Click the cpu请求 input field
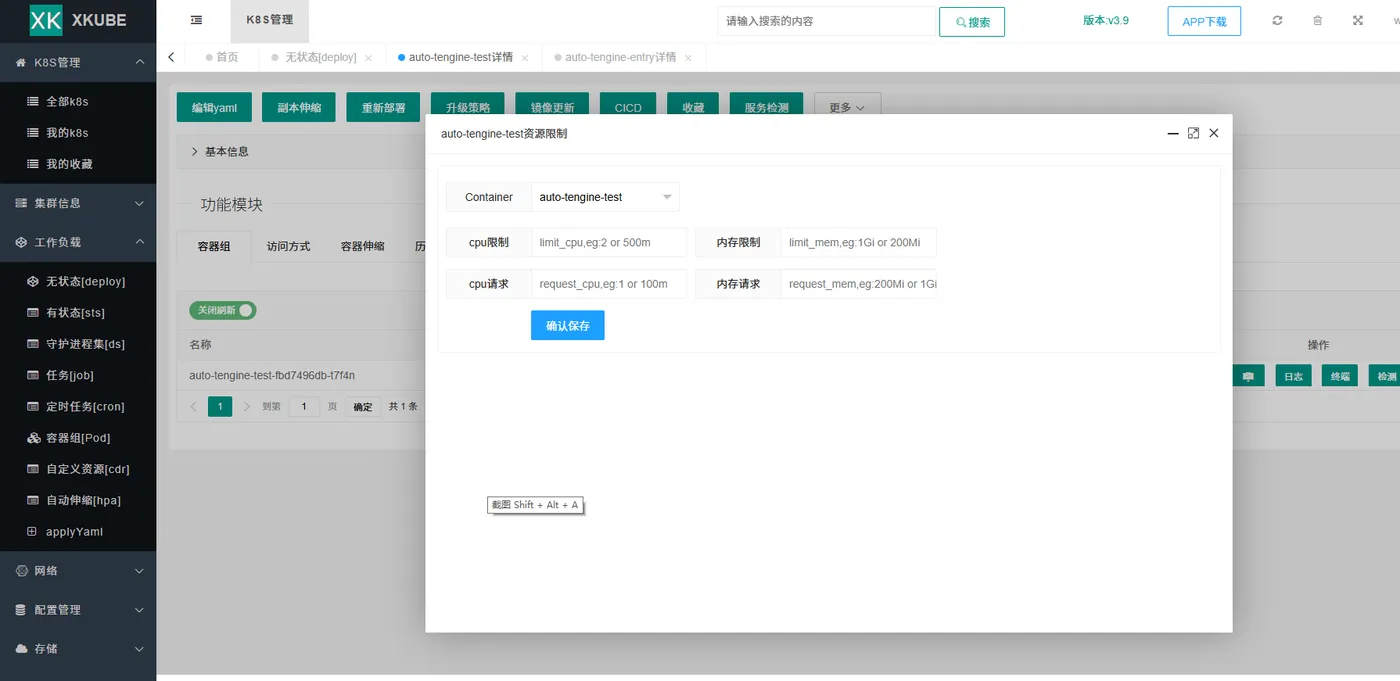This screenshot has width=1400, height=681. pos(609,284)
